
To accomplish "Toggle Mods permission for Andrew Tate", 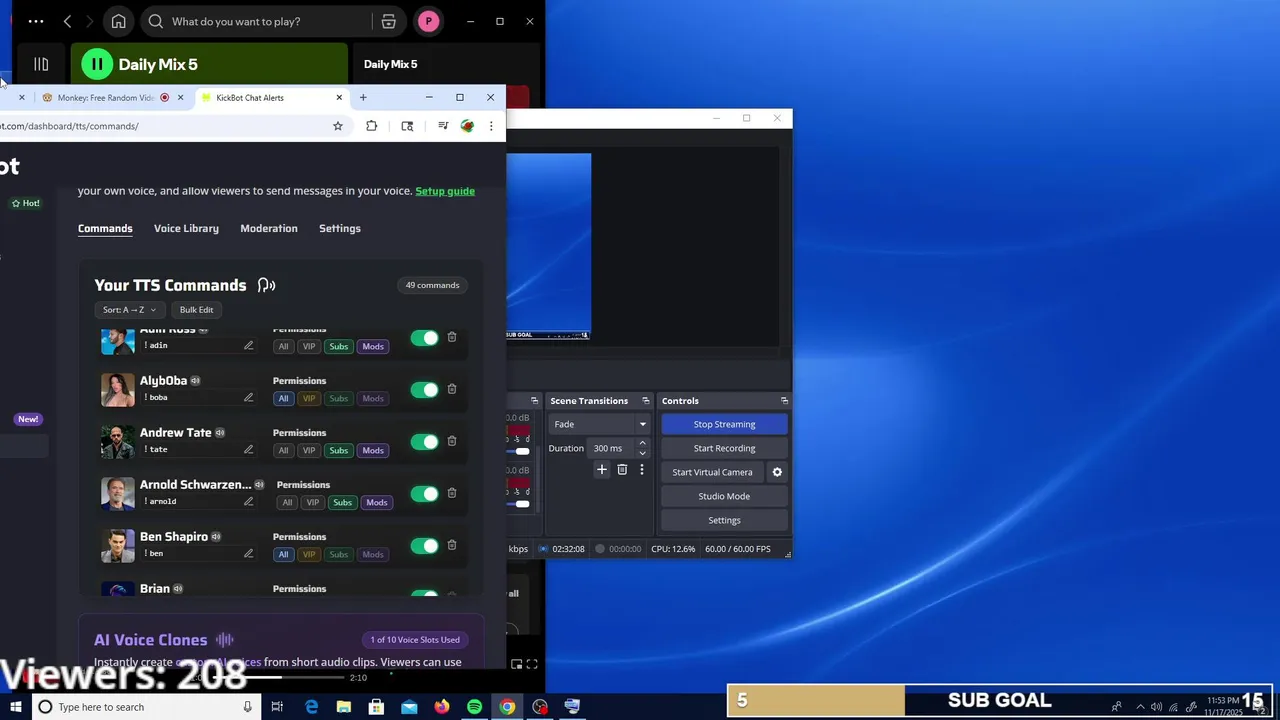I will (373, 450).
